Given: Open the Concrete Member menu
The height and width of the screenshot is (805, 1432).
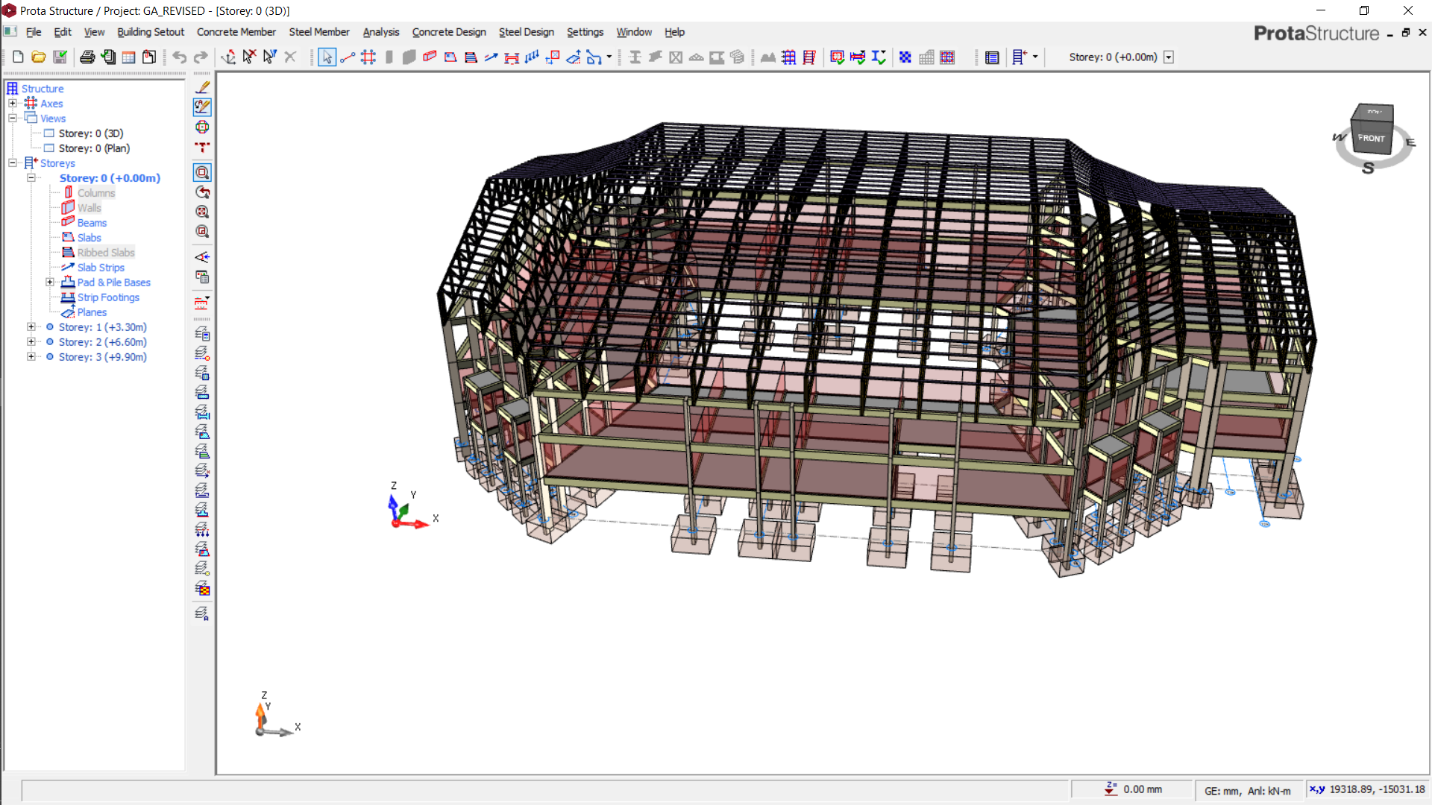Looking at the screenshot, I should [x=236, y=32].
